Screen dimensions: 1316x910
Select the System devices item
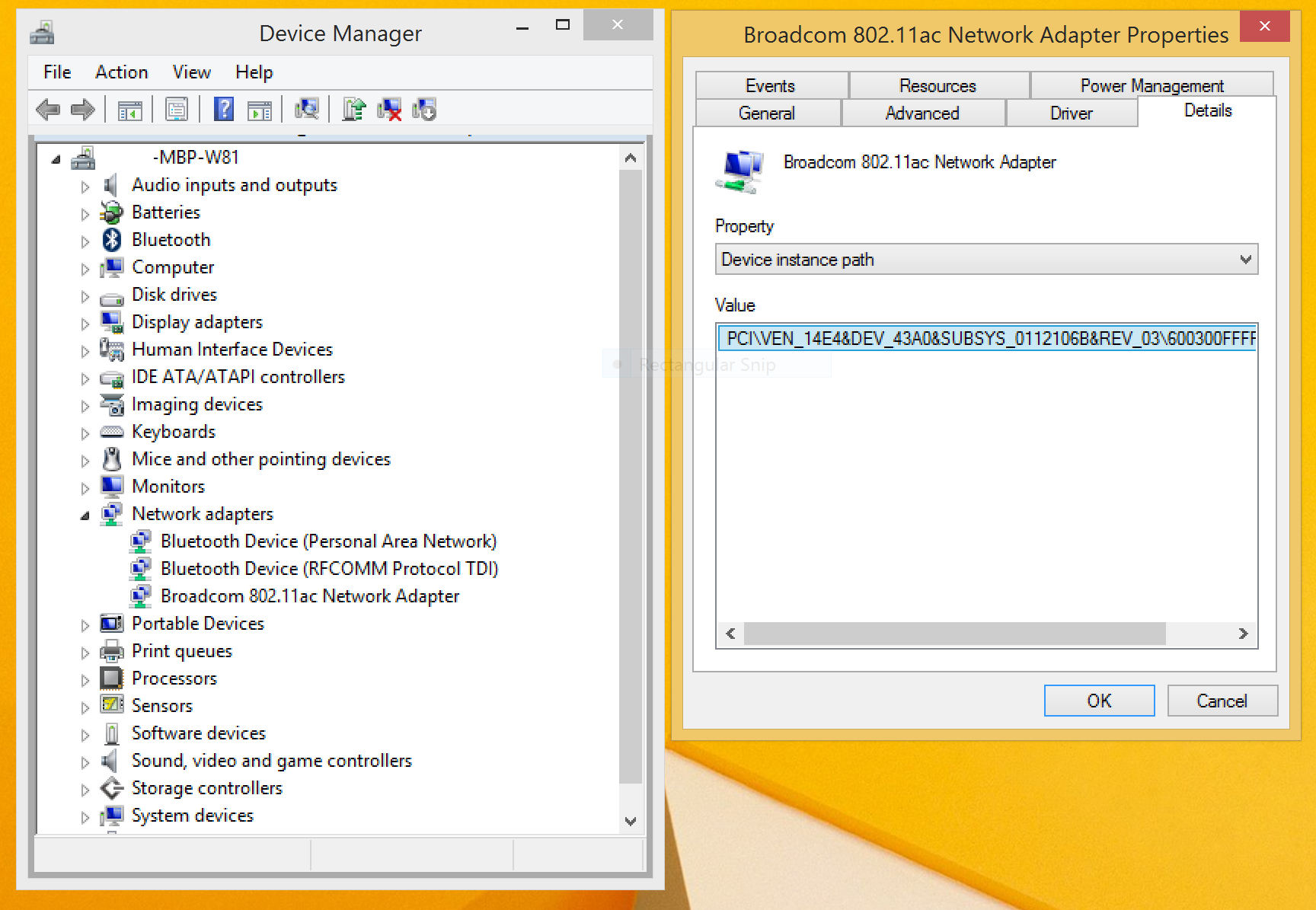(x=193, y=816)
